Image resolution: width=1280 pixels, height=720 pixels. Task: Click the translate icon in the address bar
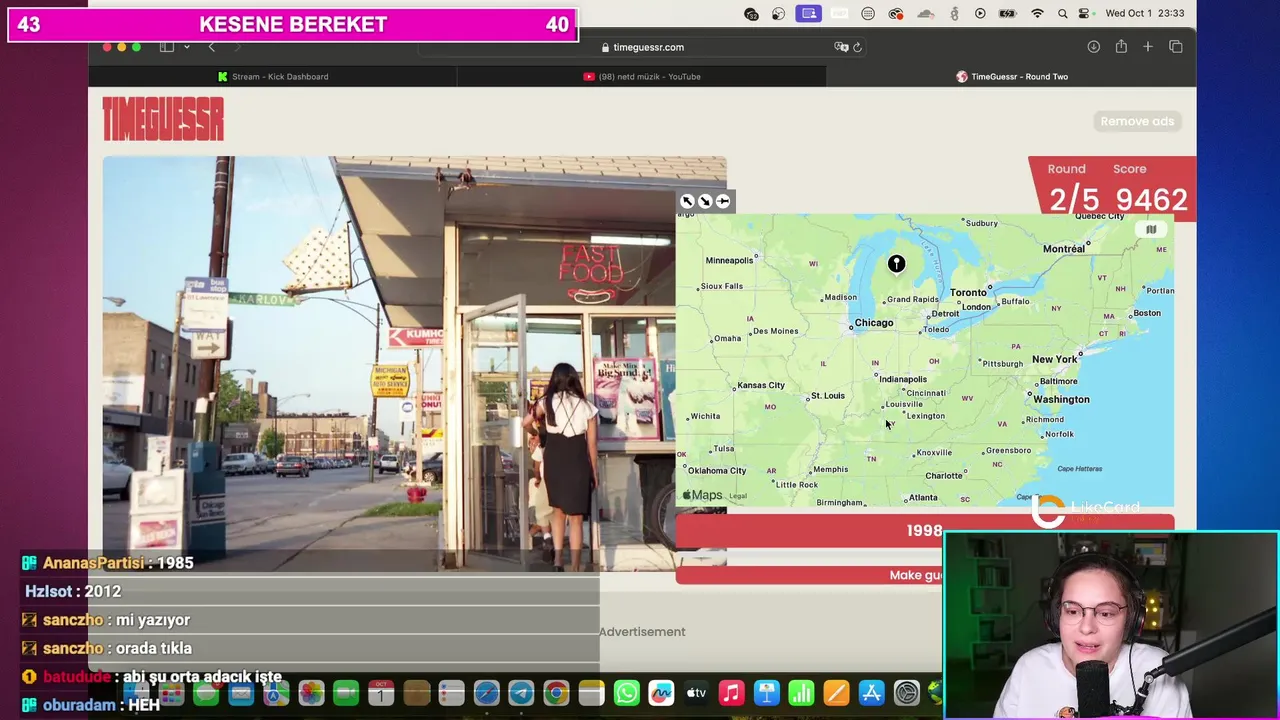[841, 47]
